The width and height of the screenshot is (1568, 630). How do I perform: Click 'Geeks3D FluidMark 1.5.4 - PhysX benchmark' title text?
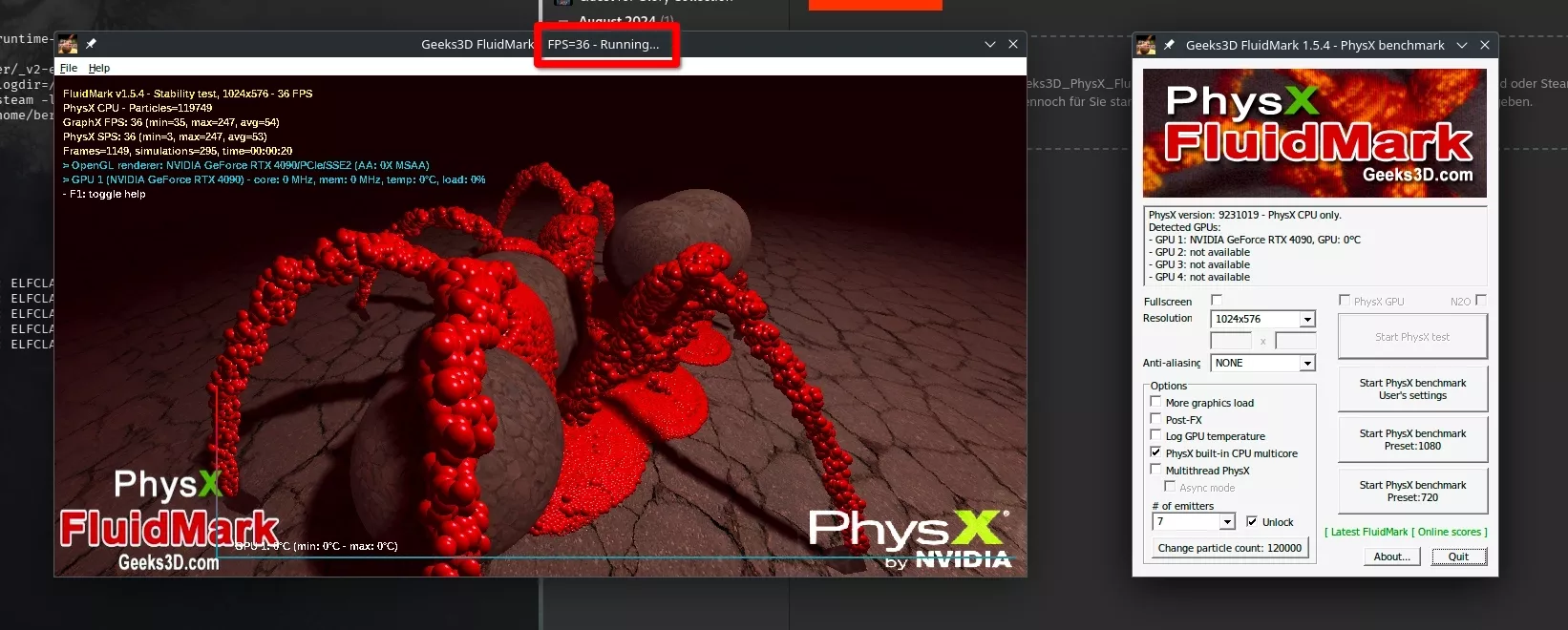[x=1315, y=45]
